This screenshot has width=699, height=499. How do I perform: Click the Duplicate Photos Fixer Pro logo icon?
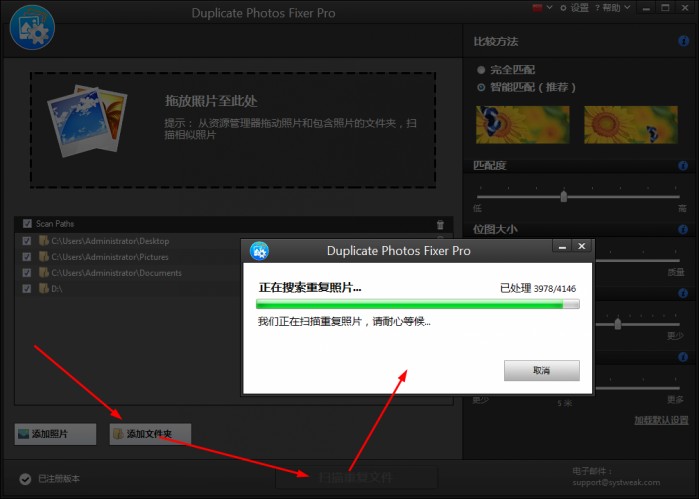(x=32, y=28)
